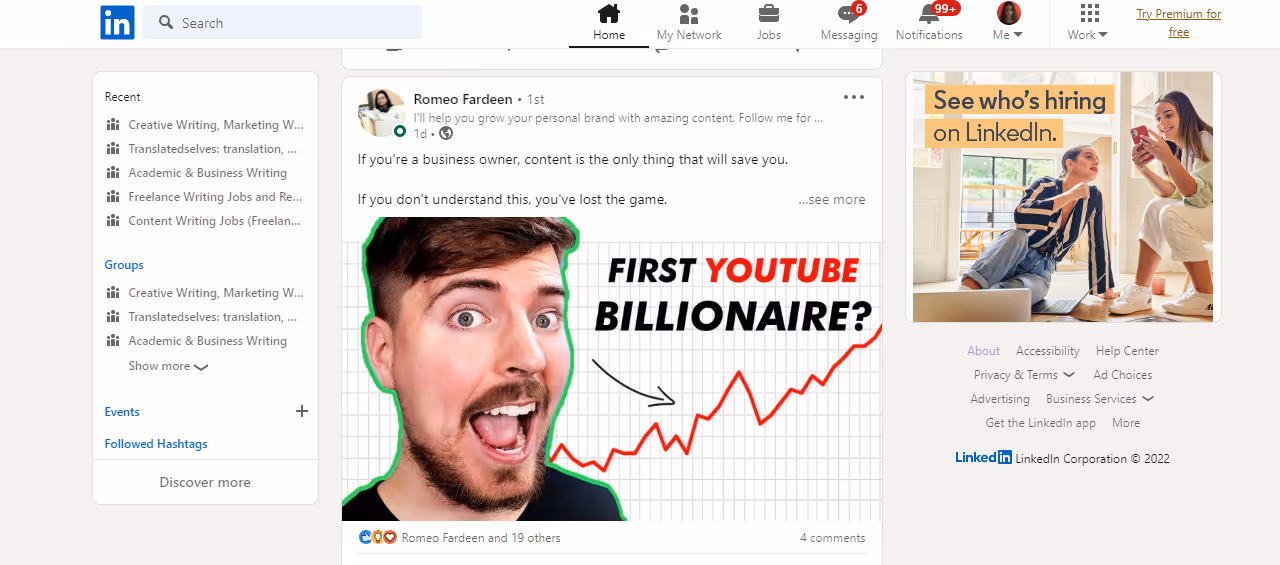Image resolution: width=1280 pixels, height=565 pixels.
Task: Click Discover more button
Action: tap(205, 482)
